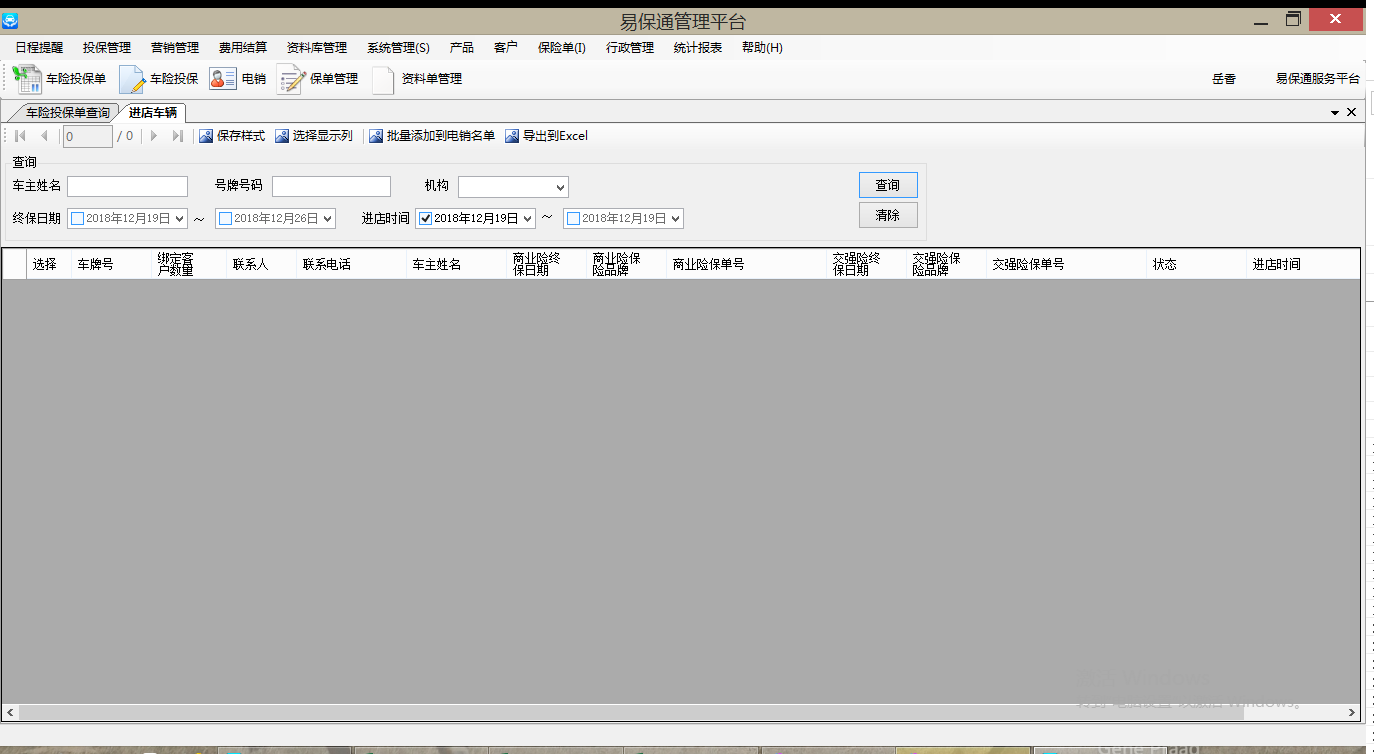
Task: Click the 查询 search button
Action: (888, 185)
